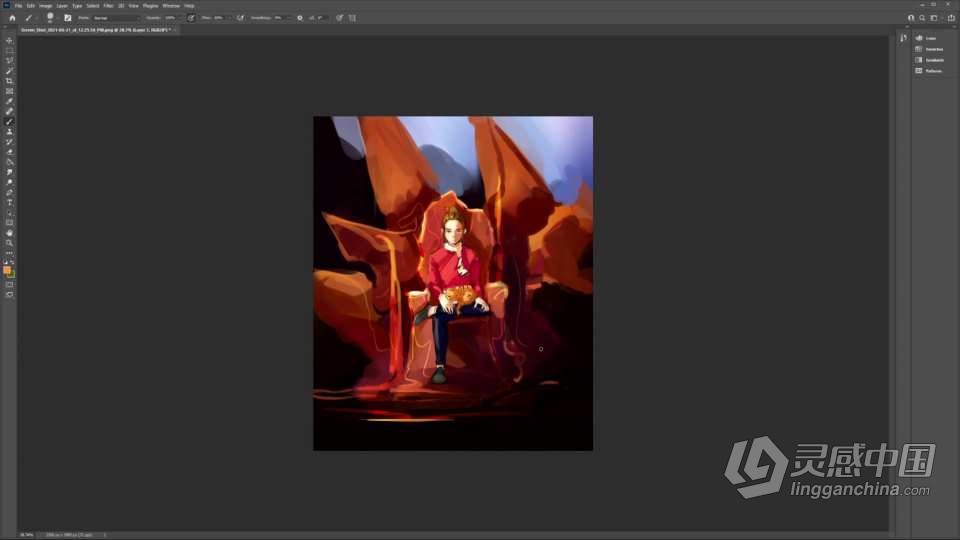Select the Crop tool
The width and height of the screenshot is (960, 540).
point(9,81)
